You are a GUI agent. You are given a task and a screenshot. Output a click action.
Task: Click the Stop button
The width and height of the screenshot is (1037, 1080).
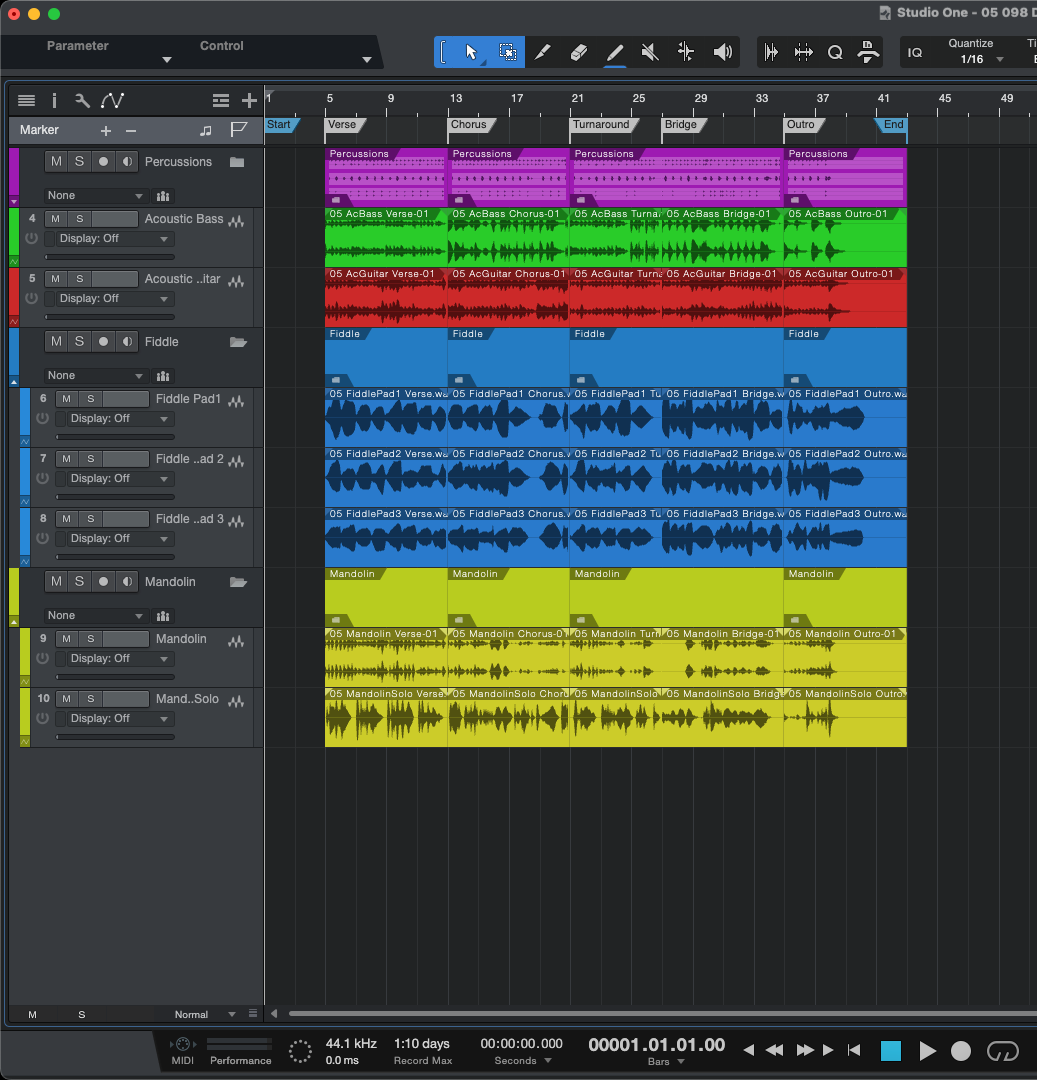(x=891, y=1051)
